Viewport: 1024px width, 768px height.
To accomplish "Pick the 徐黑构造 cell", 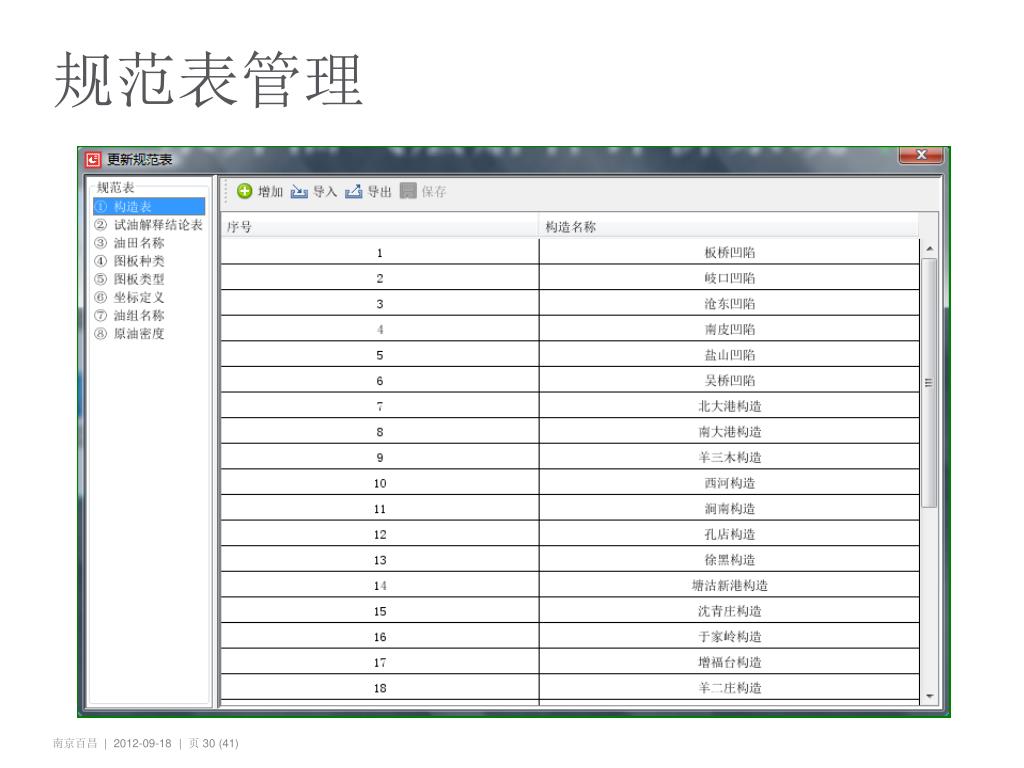I will point(729,560).
